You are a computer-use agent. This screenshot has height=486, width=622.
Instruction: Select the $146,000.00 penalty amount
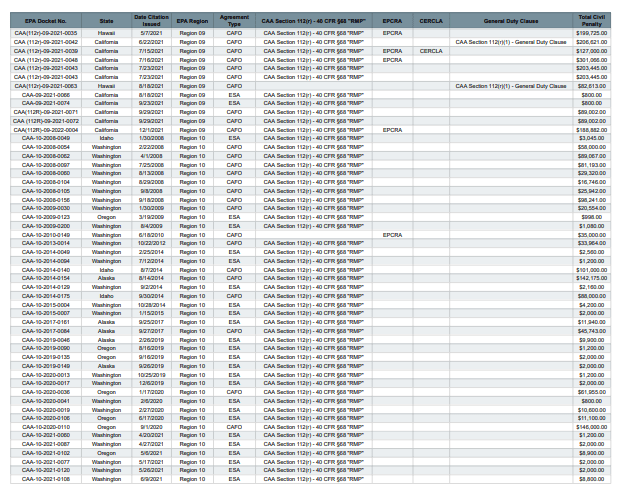point(591,426)
